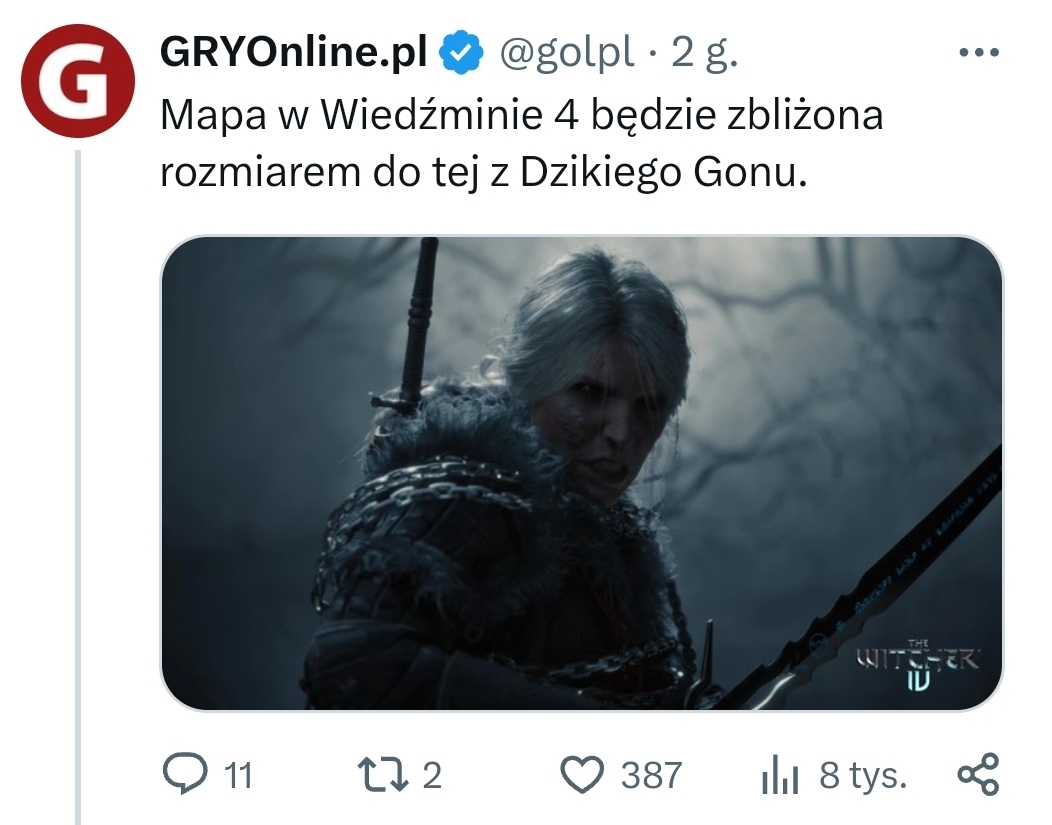Click the reply speech bubble icon
This screenshot has width=1052, height=825.
(x=185, y=775)
